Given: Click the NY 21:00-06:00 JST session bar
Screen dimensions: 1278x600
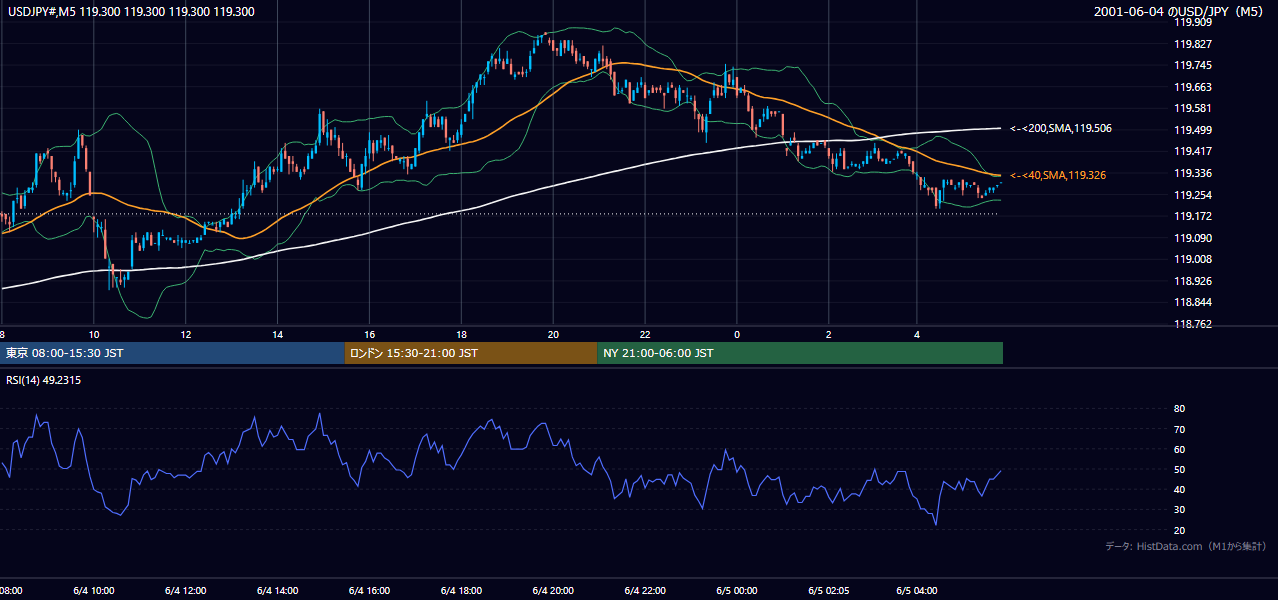Looking at the screenshot, I should [x=800, y=353].
